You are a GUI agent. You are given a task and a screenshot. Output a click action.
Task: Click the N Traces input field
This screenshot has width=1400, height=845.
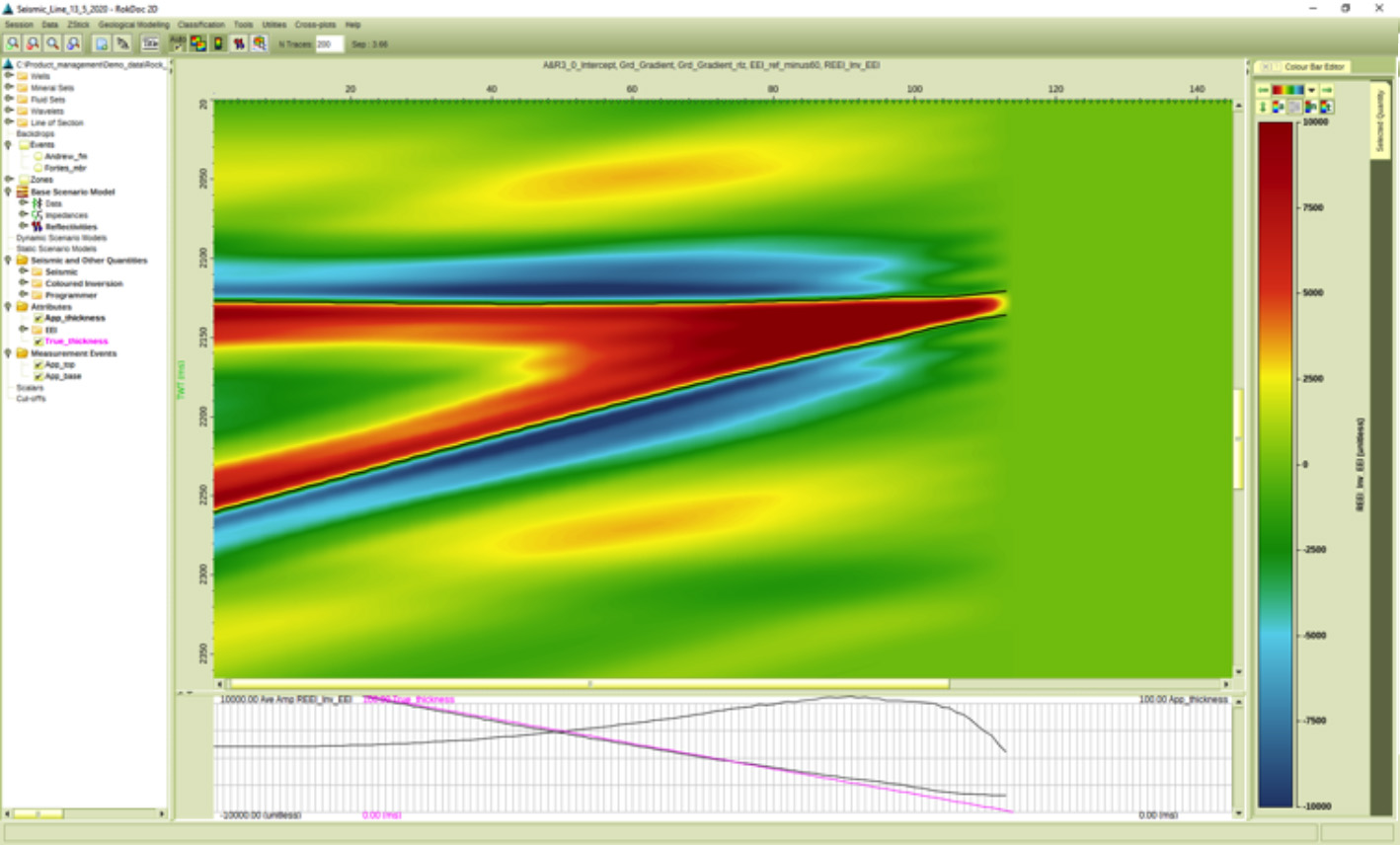329,44
